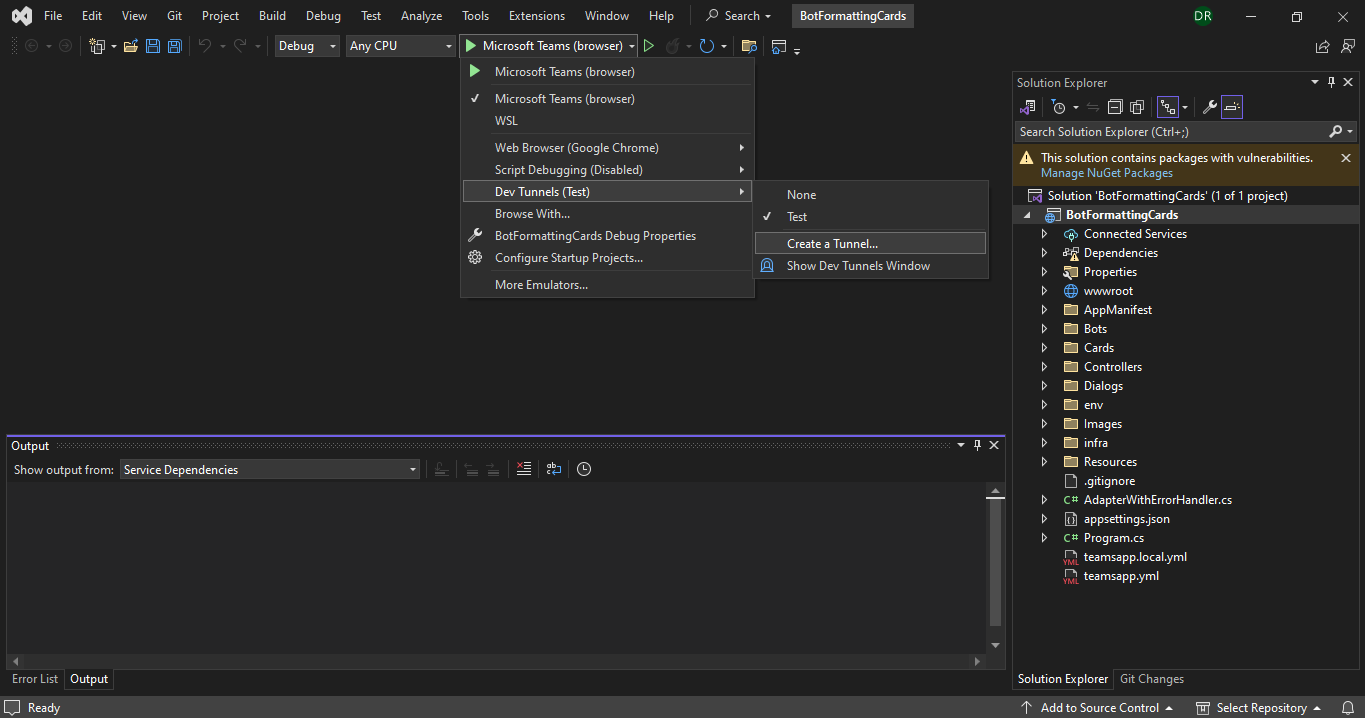Click the notifications bell in status bar

[x=1346, y=708]
